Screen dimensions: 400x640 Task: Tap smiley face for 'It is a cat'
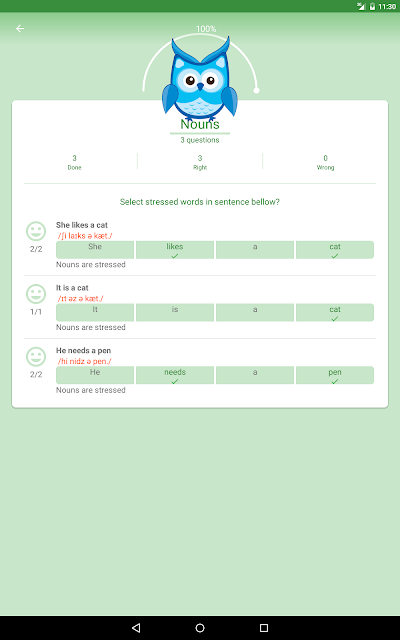click(x=36, y=294)
